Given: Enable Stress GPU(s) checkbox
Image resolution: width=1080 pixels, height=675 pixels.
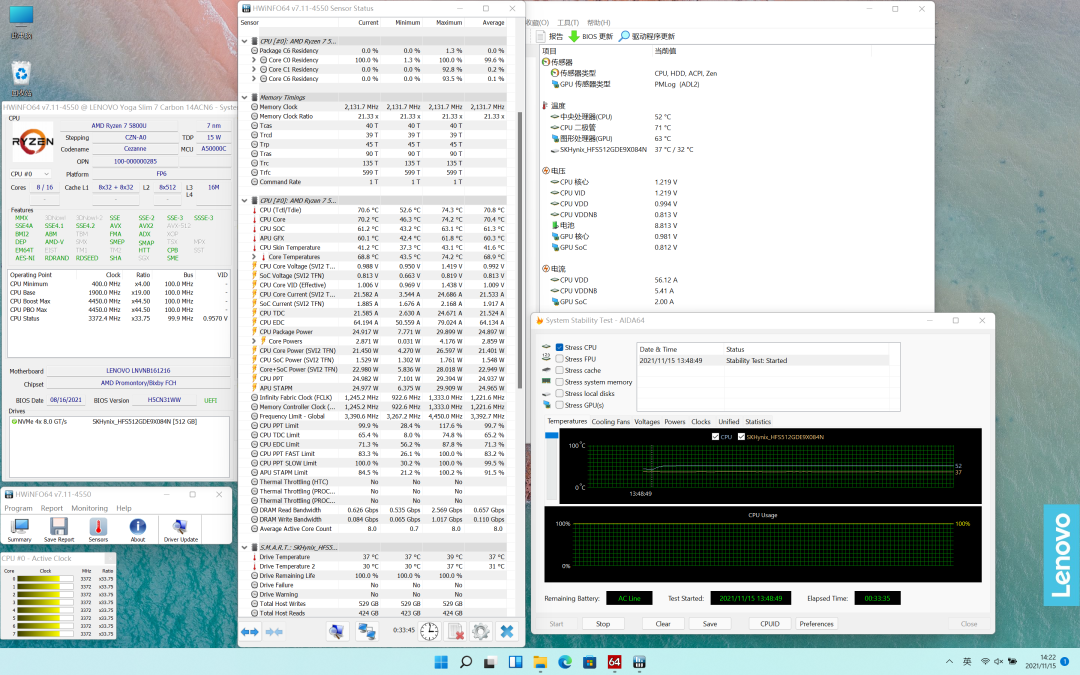Looking at the screenshot, I should pyautogui.click(x=559, y=405).
